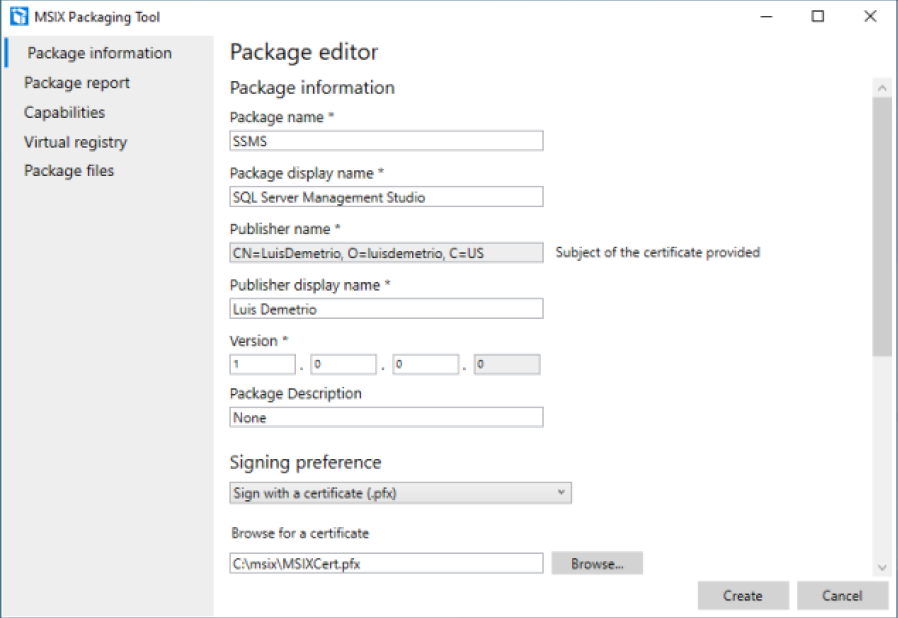Click the vertical scrollbar thumb
This screenshot has width=898, height=618.
pos(882,227)
